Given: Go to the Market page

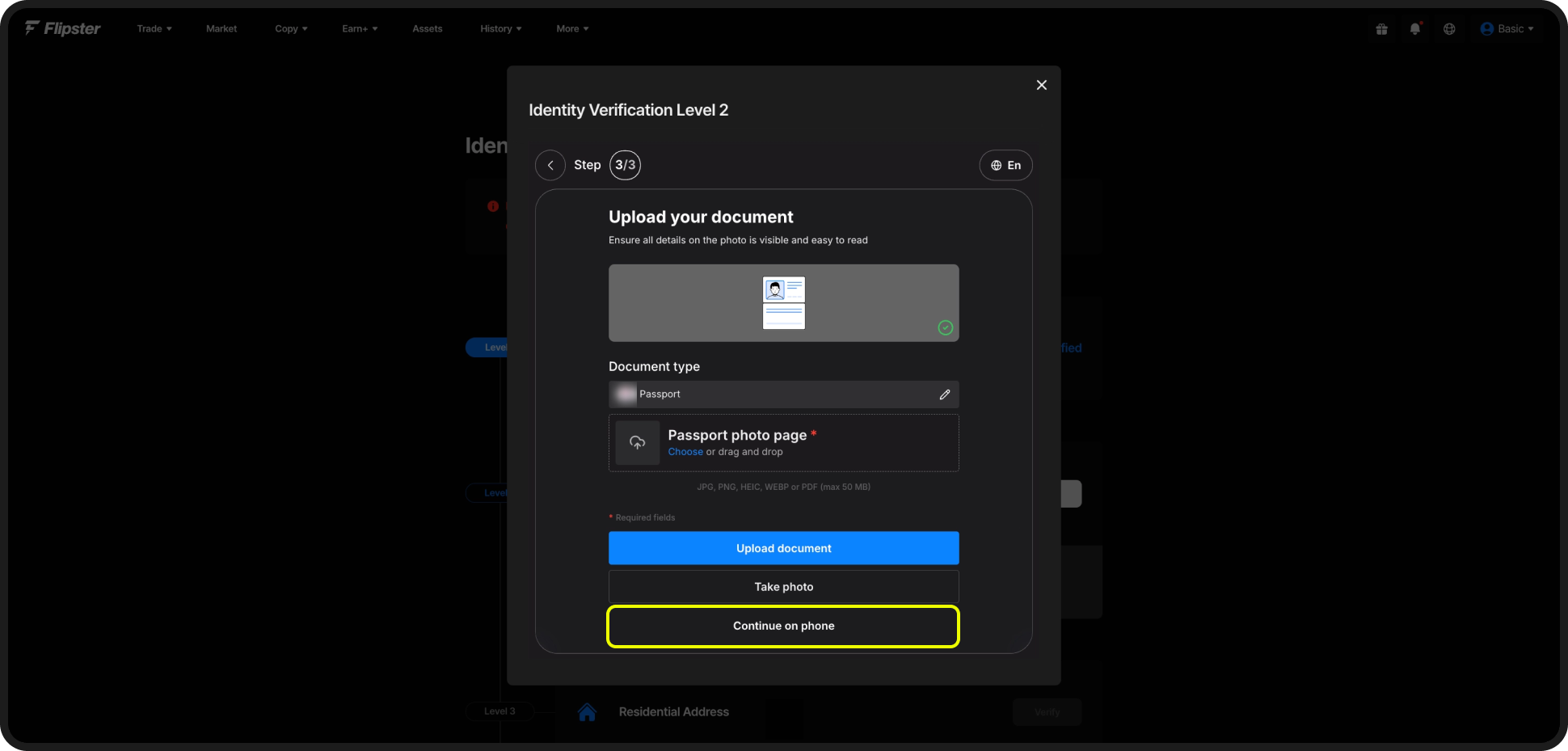Looking at the screenshot, I should 221,28.
